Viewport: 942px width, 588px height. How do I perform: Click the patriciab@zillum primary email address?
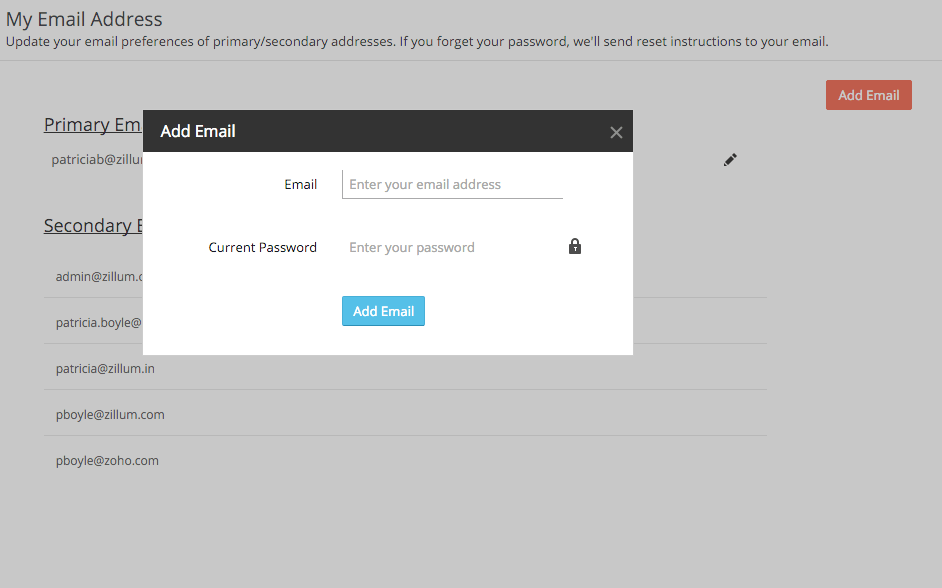[x=97, y=159]
